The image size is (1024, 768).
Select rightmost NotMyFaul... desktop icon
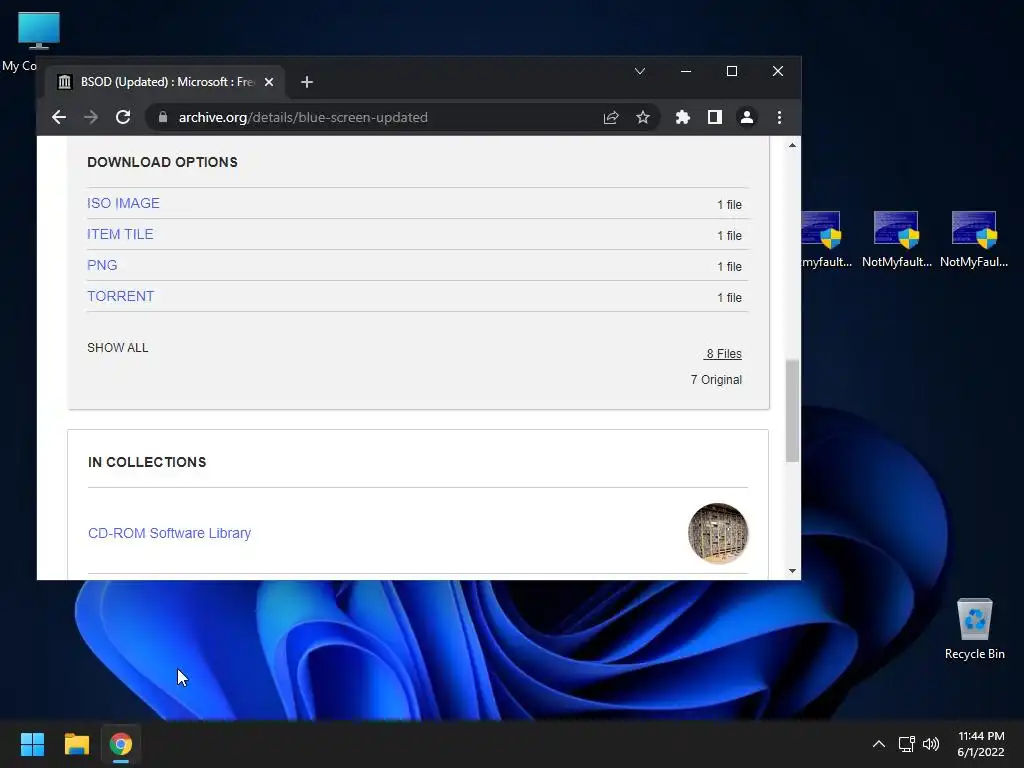pos(974,239)
